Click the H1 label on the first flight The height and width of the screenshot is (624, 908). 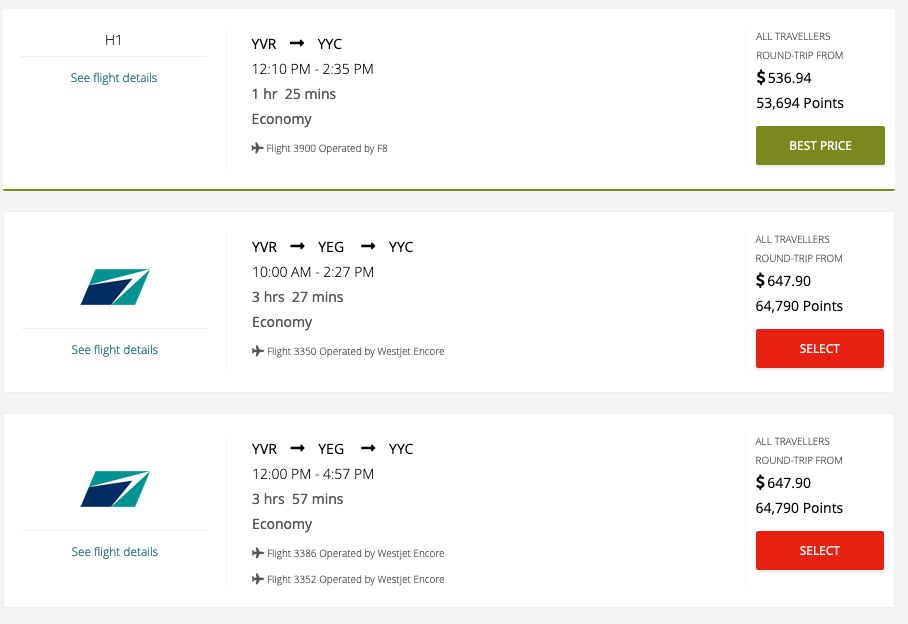click(x=113, y=40)
